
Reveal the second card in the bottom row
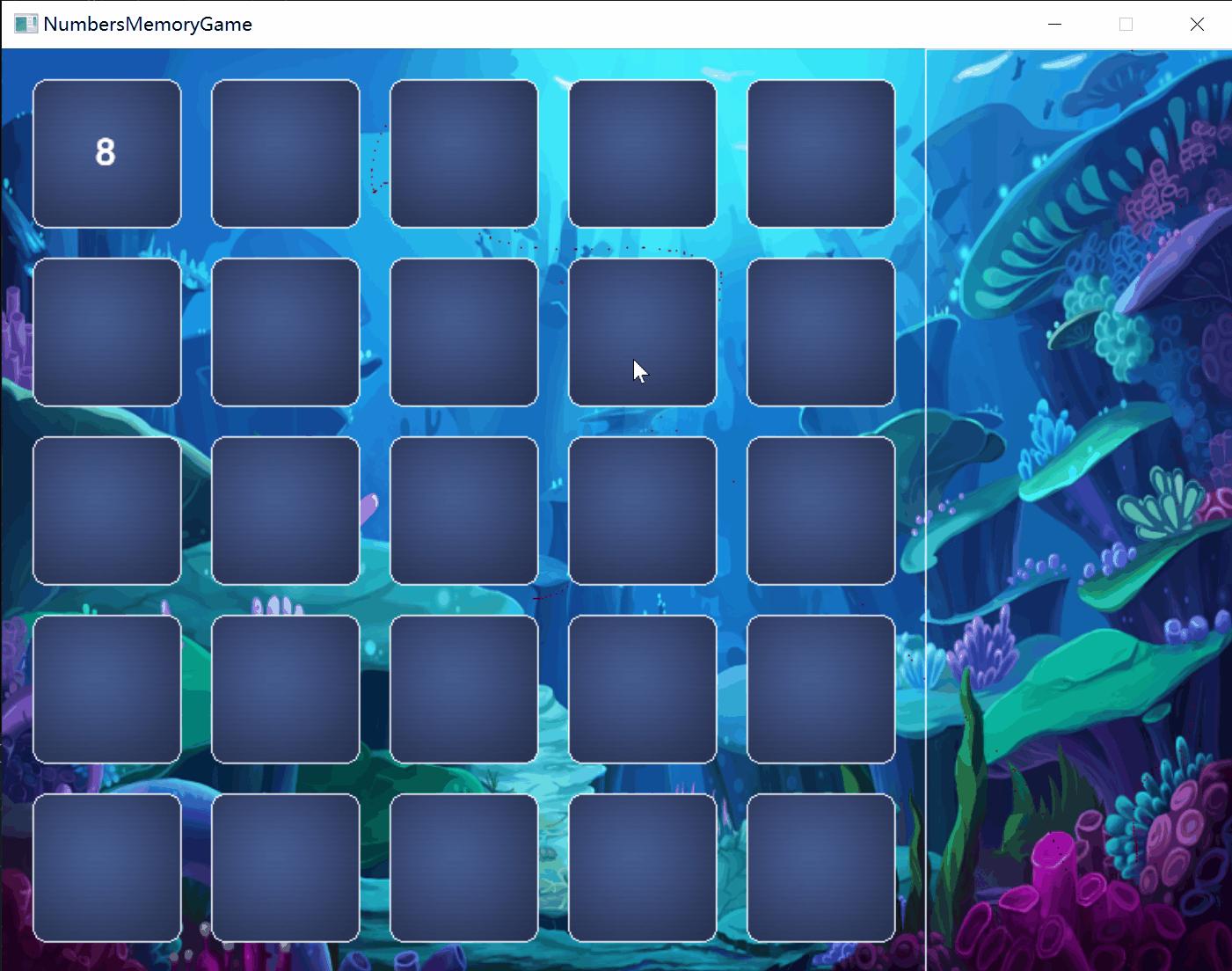pos(285,868)
